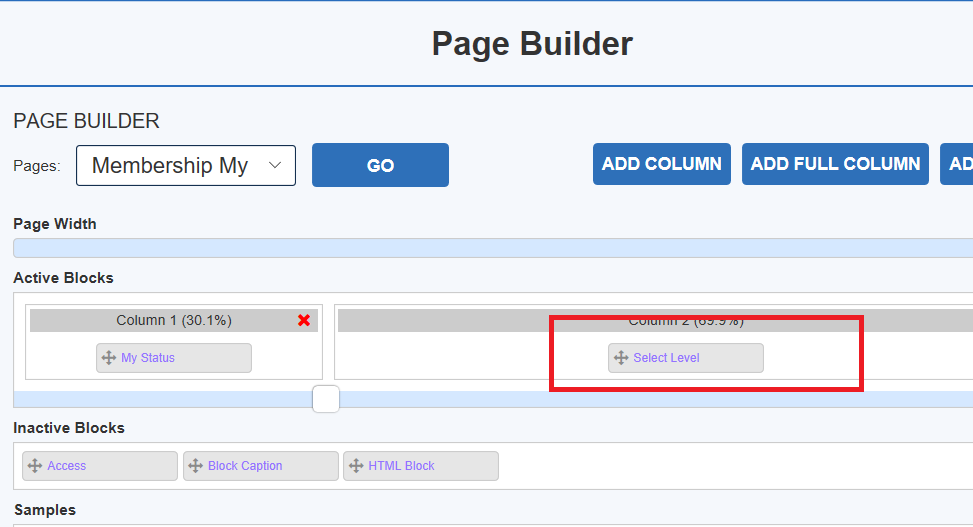Click the ADD COLUMN button

click(661, 164)
